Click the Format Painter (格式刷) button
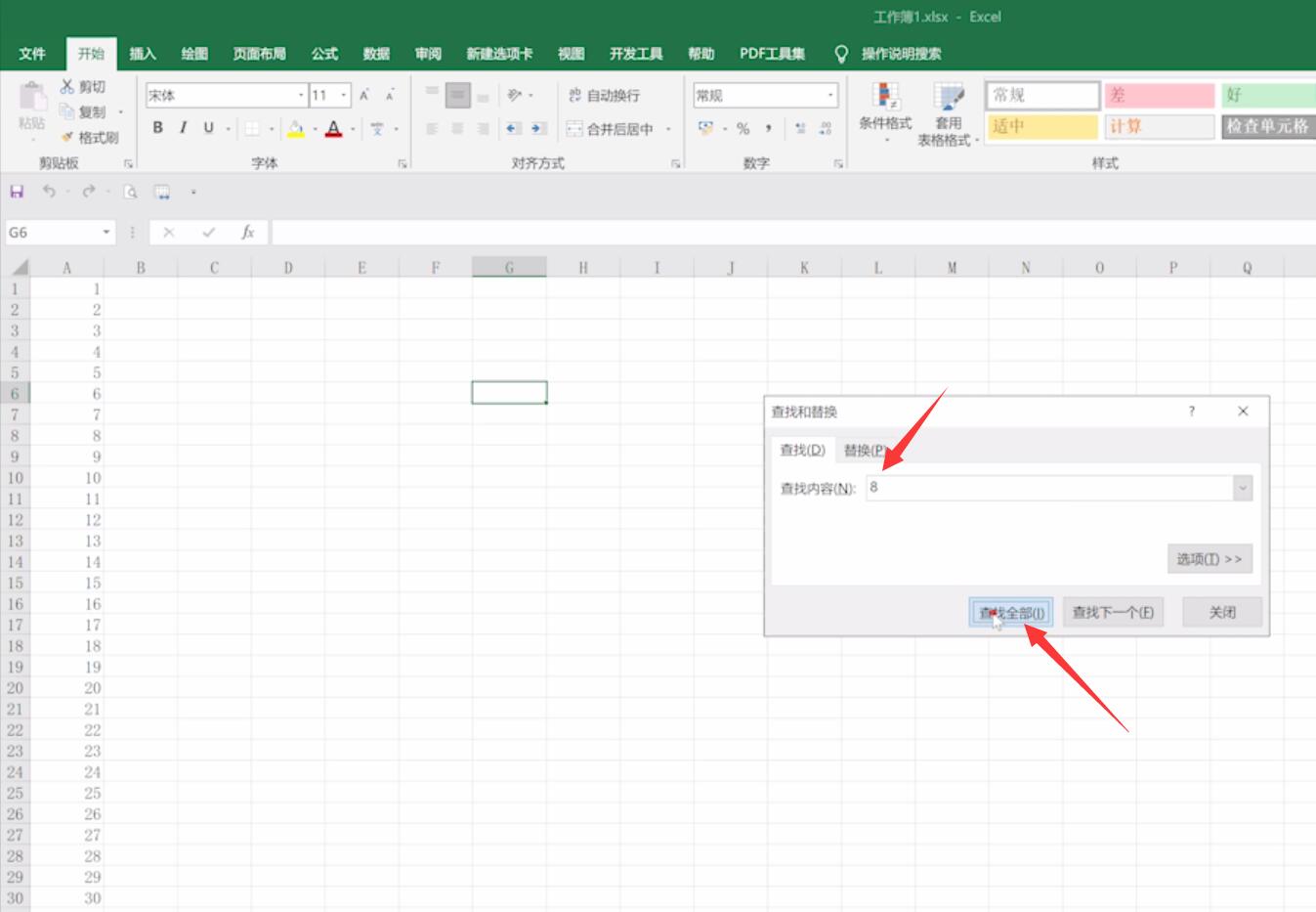The width and height of the screenshot is (1316, 912). (89, 138)
